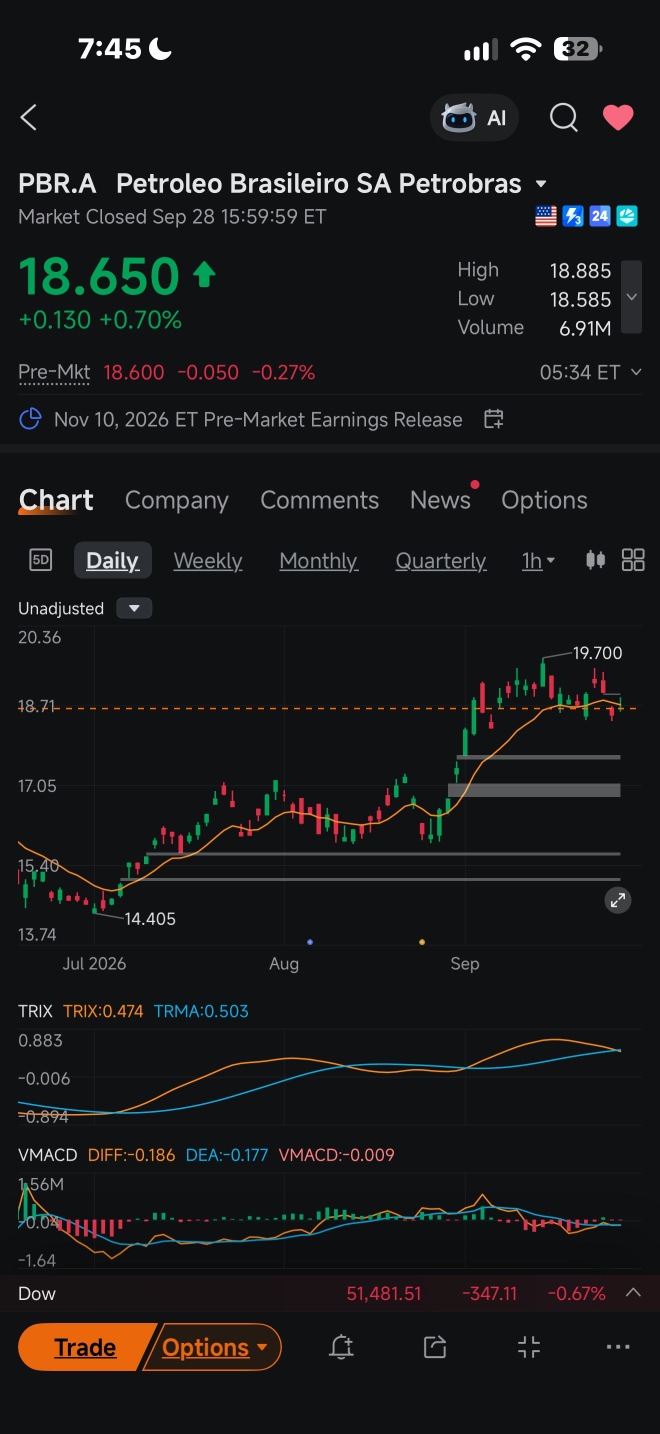The image size is (660, 1434).
Task: Open the chart grid layout icon
Action: click(x=633, y=560)
